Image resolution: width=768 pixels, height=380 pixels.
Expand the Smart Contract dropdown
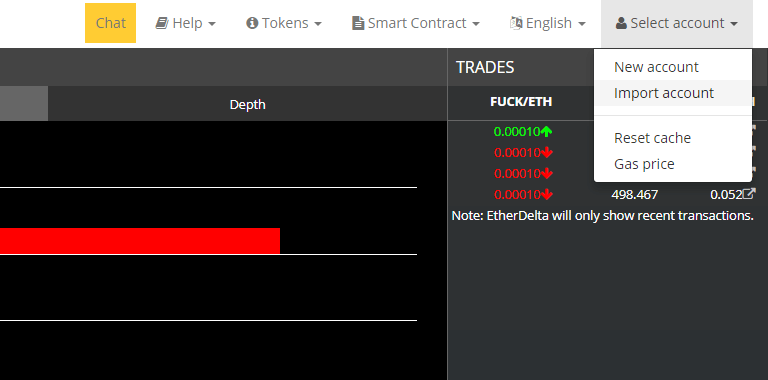[x=416, y=23]
